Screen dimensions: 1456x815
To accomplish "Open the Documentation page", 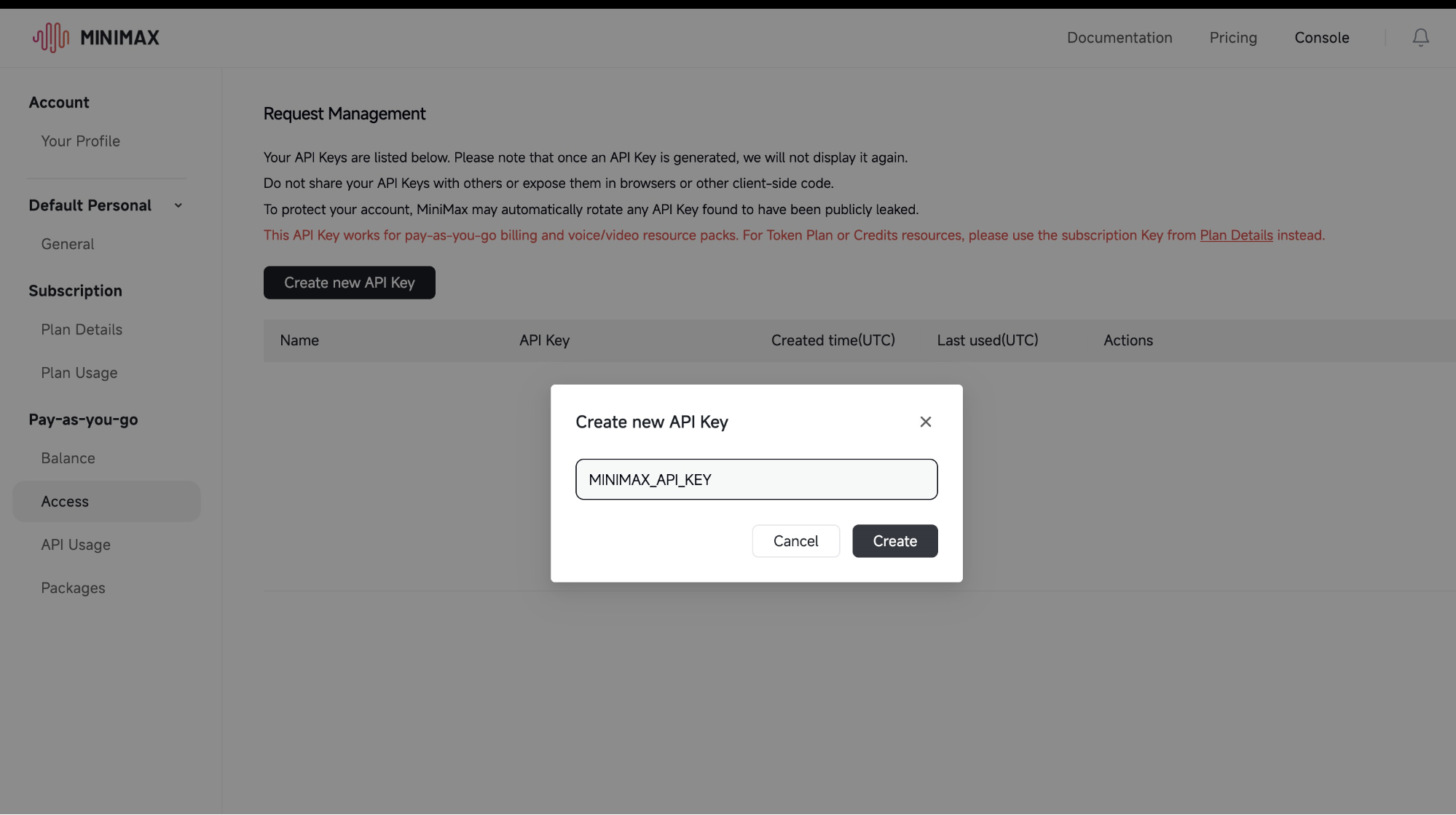I will (1119, 38).
